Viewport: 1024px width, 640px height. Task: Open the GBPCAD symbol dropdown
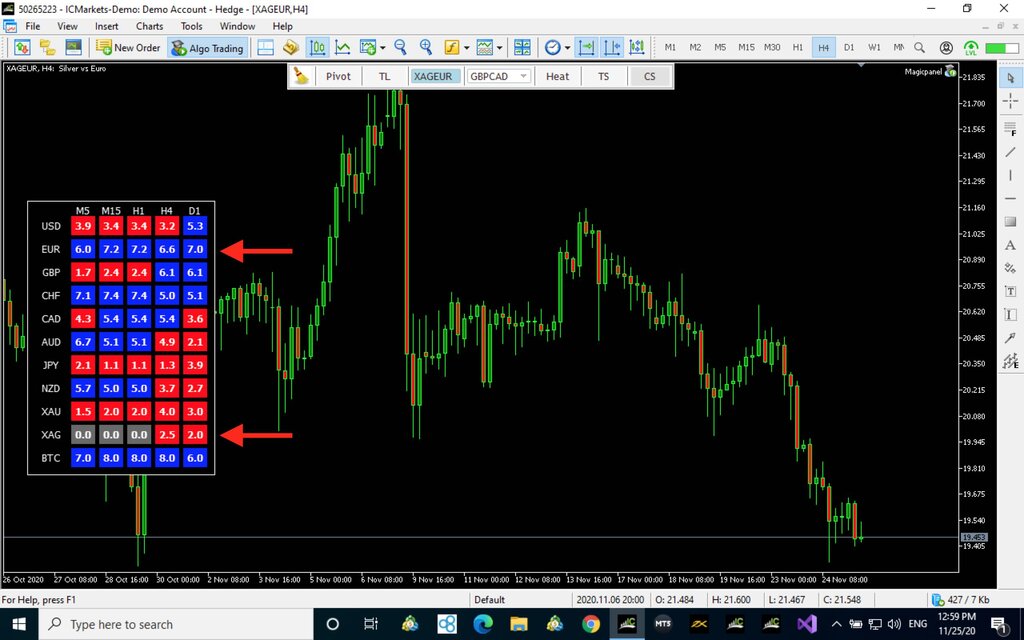coord(499,76)
